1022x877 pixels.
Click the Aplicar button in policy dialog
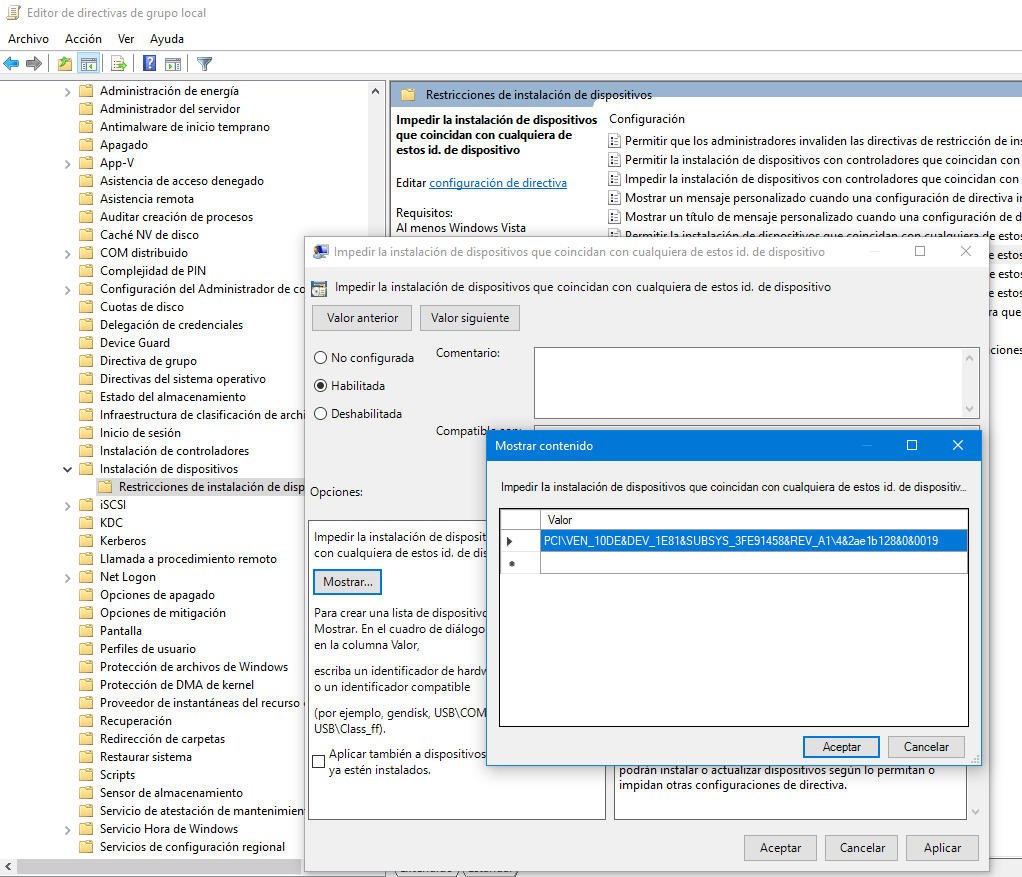tap(942, 848)
